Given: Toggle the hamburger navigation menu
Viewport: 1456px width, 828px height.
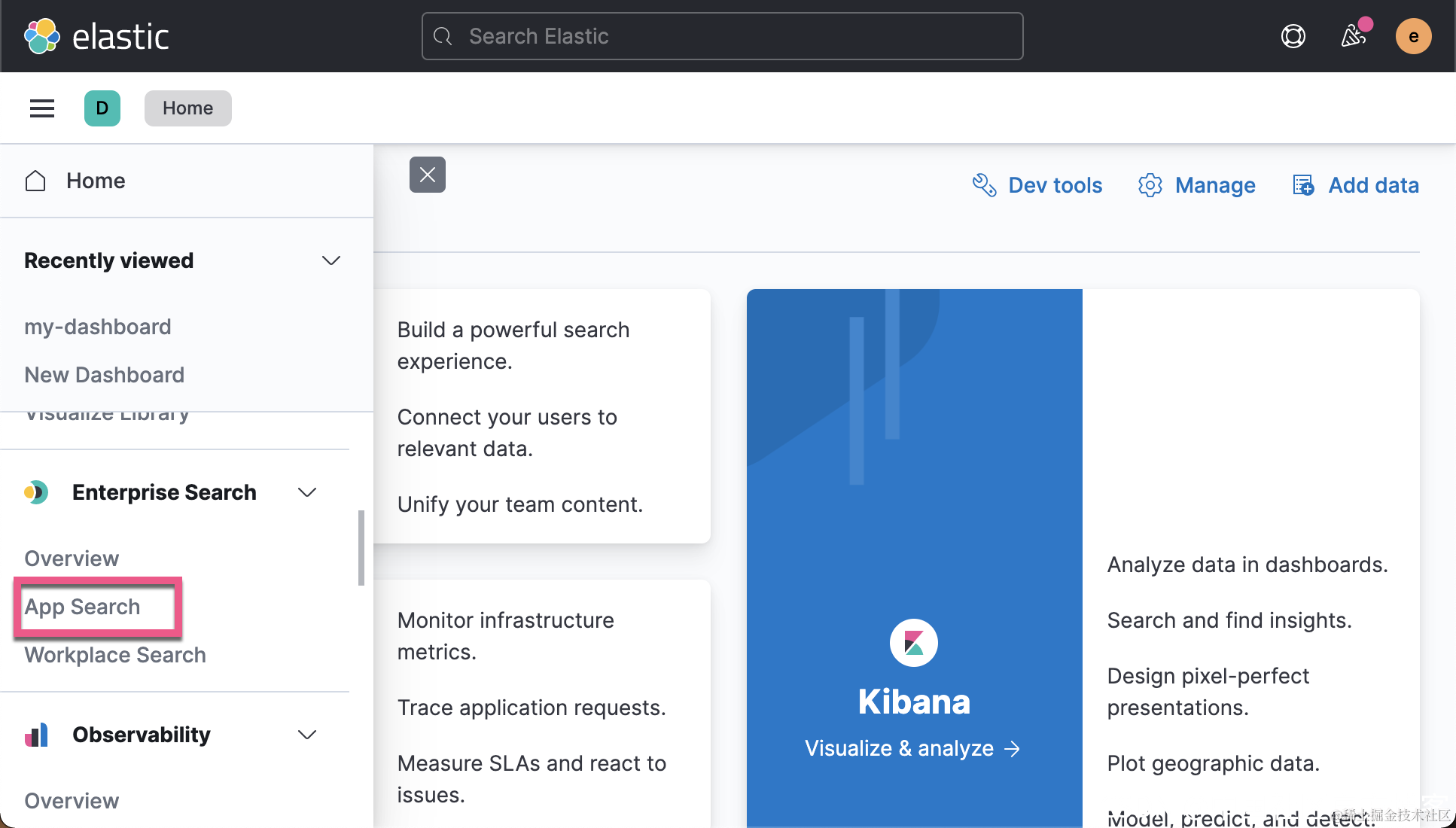Looking at the screenshot, I should tap(42, 108).
